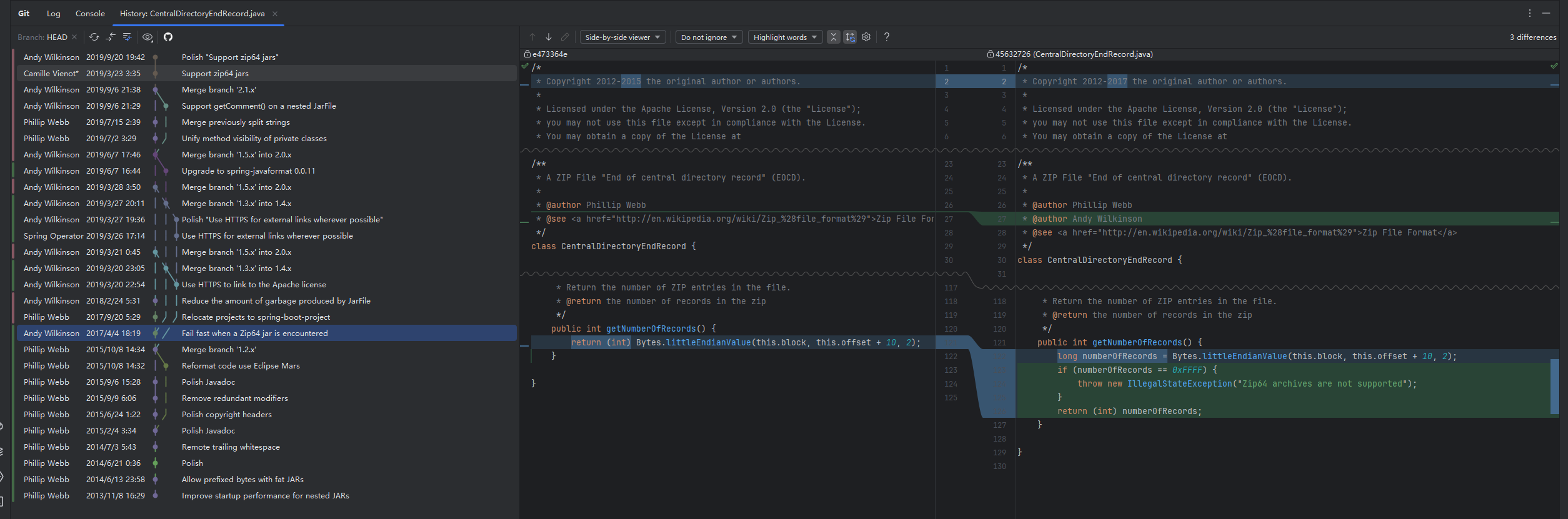
Task: Click the Show Diff arrows icon
Action: (111, 37)
